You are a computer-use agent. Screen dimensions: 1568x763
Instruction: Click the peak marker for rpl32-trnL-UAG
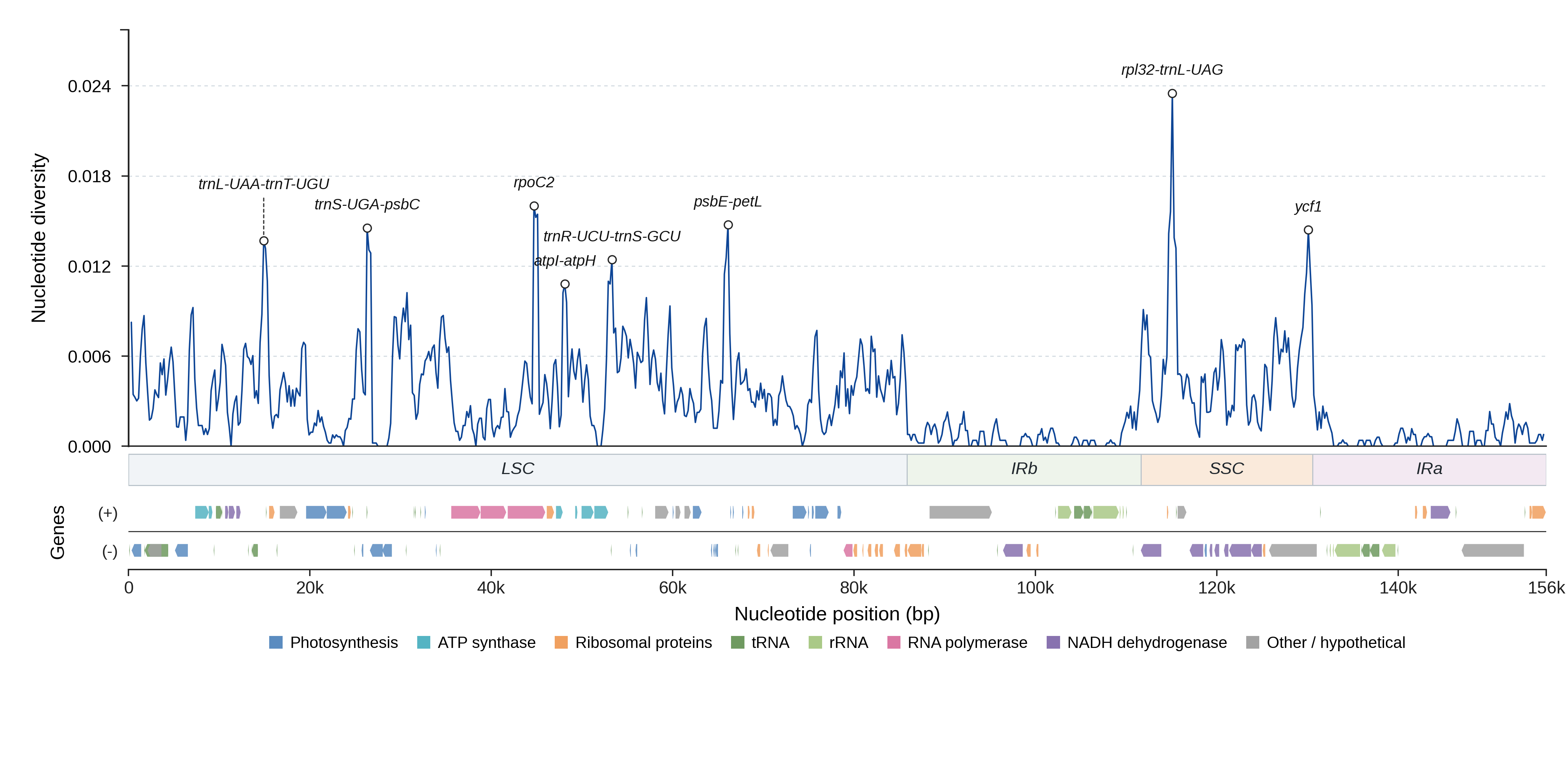click(1172, 94)
